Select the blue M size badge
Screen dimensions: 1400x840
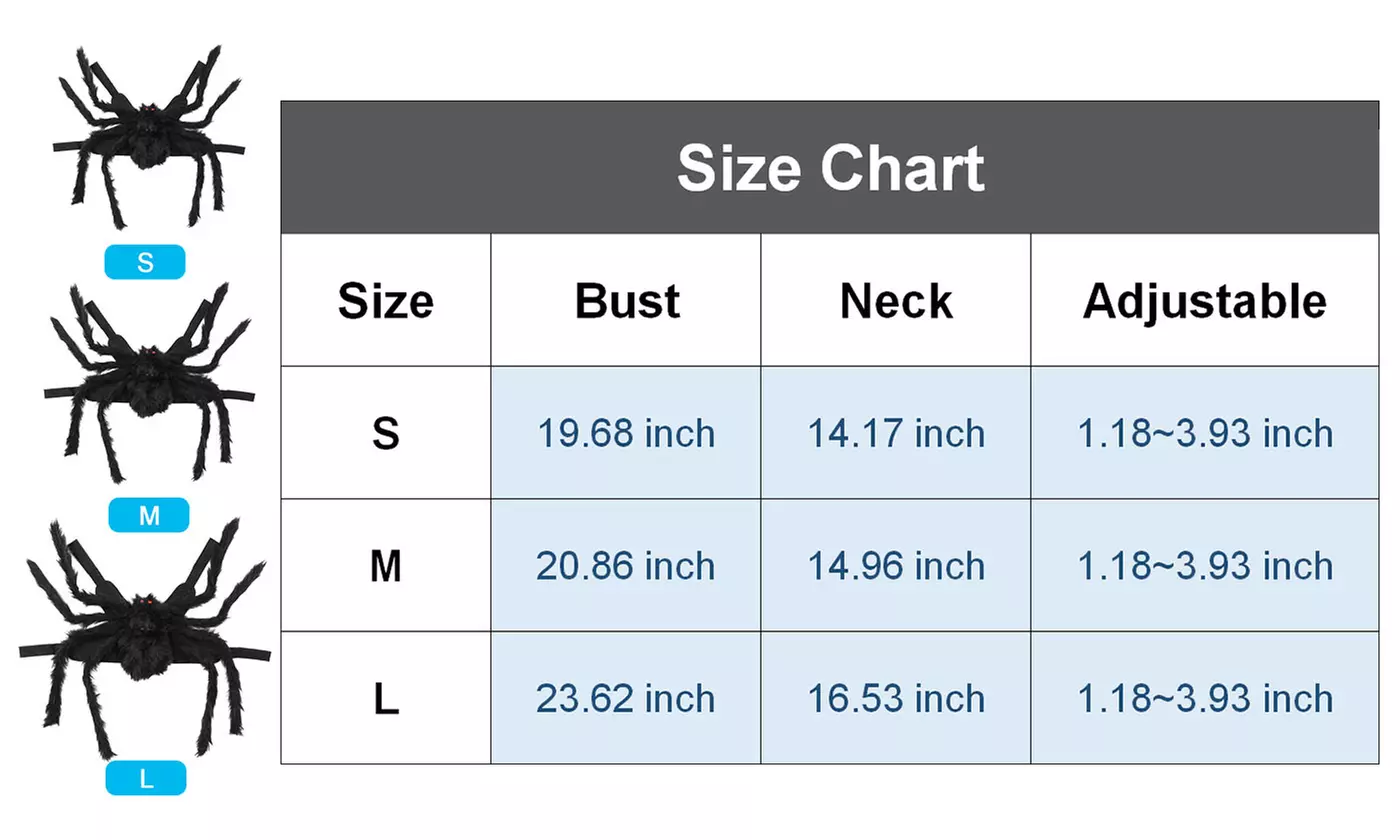[x=148, y=515]
